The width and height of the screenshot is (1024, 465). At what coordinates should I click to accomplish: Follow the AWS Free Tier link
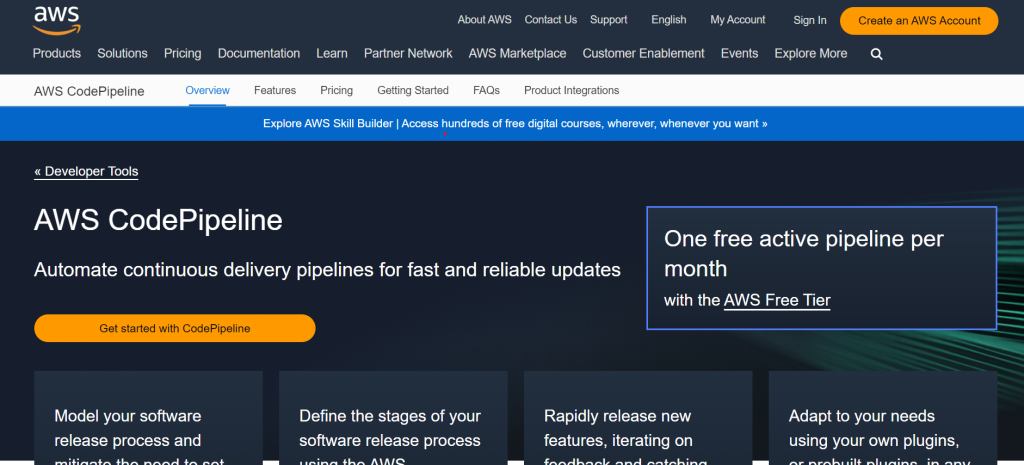[x=777, y=300]
